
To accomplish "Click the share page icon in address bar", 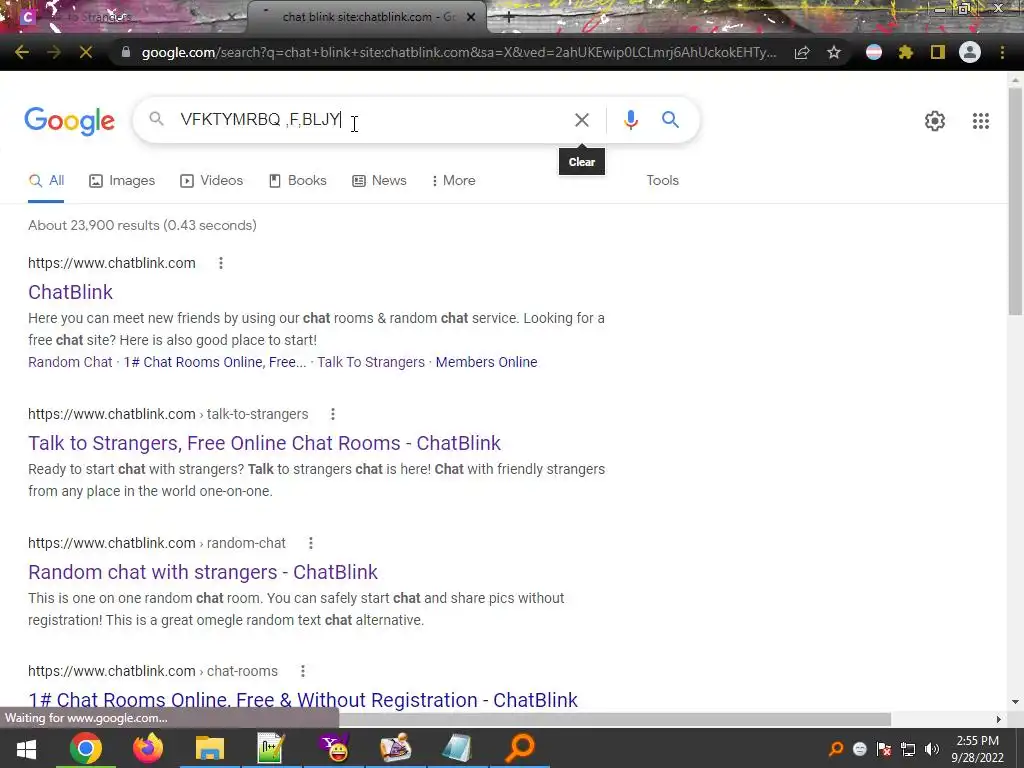I will tap(802, 52).
